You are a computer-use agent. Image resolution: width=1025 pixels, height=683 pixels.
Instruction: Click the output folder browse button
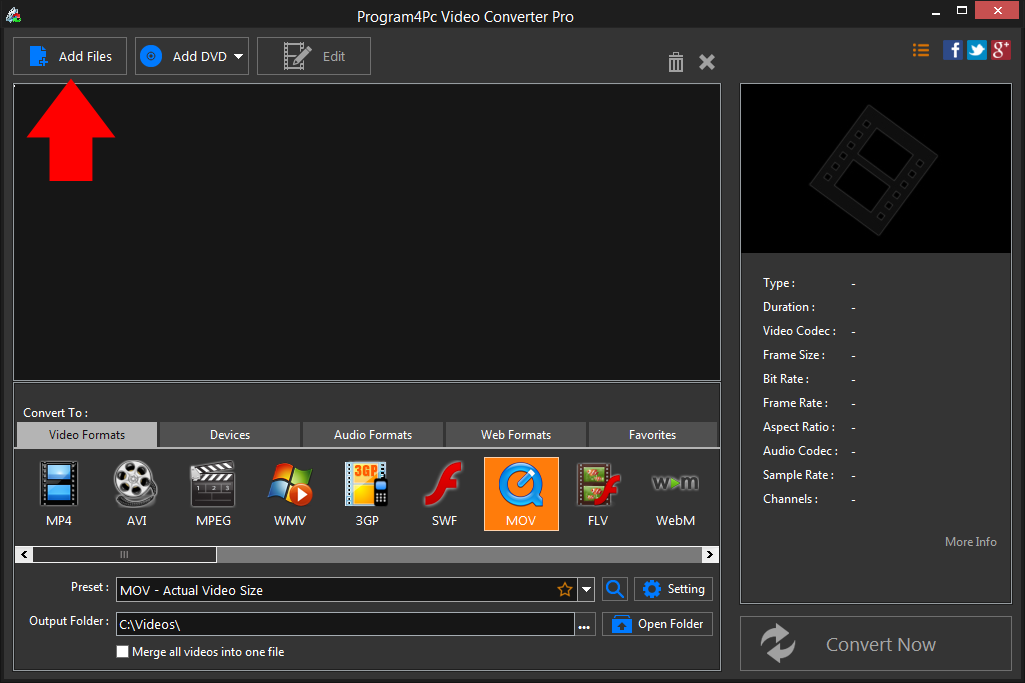coord(584,623)
